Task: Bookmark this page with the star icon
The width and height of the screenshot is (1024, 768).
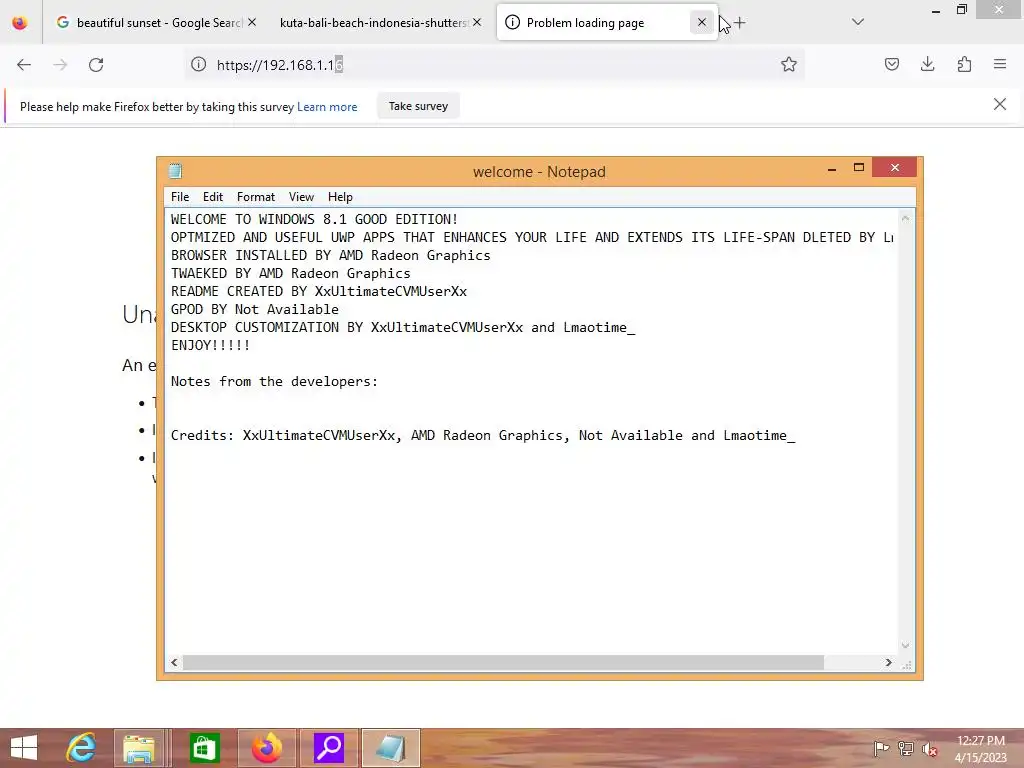Action: click(x=789, y=65)
